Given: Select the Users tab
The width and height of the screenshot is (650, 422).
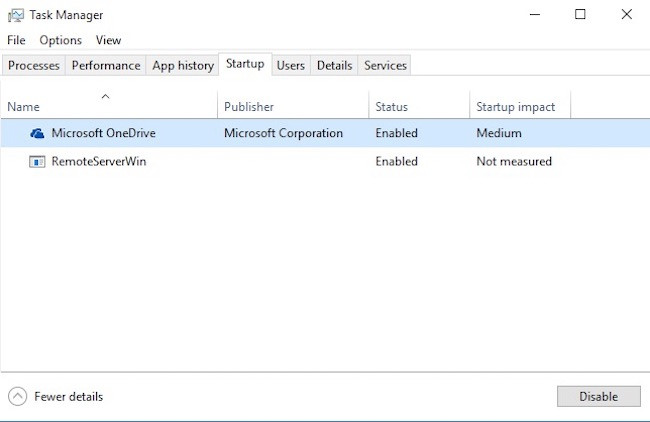Looking at the screenshot, I should [x=290, y=65].
